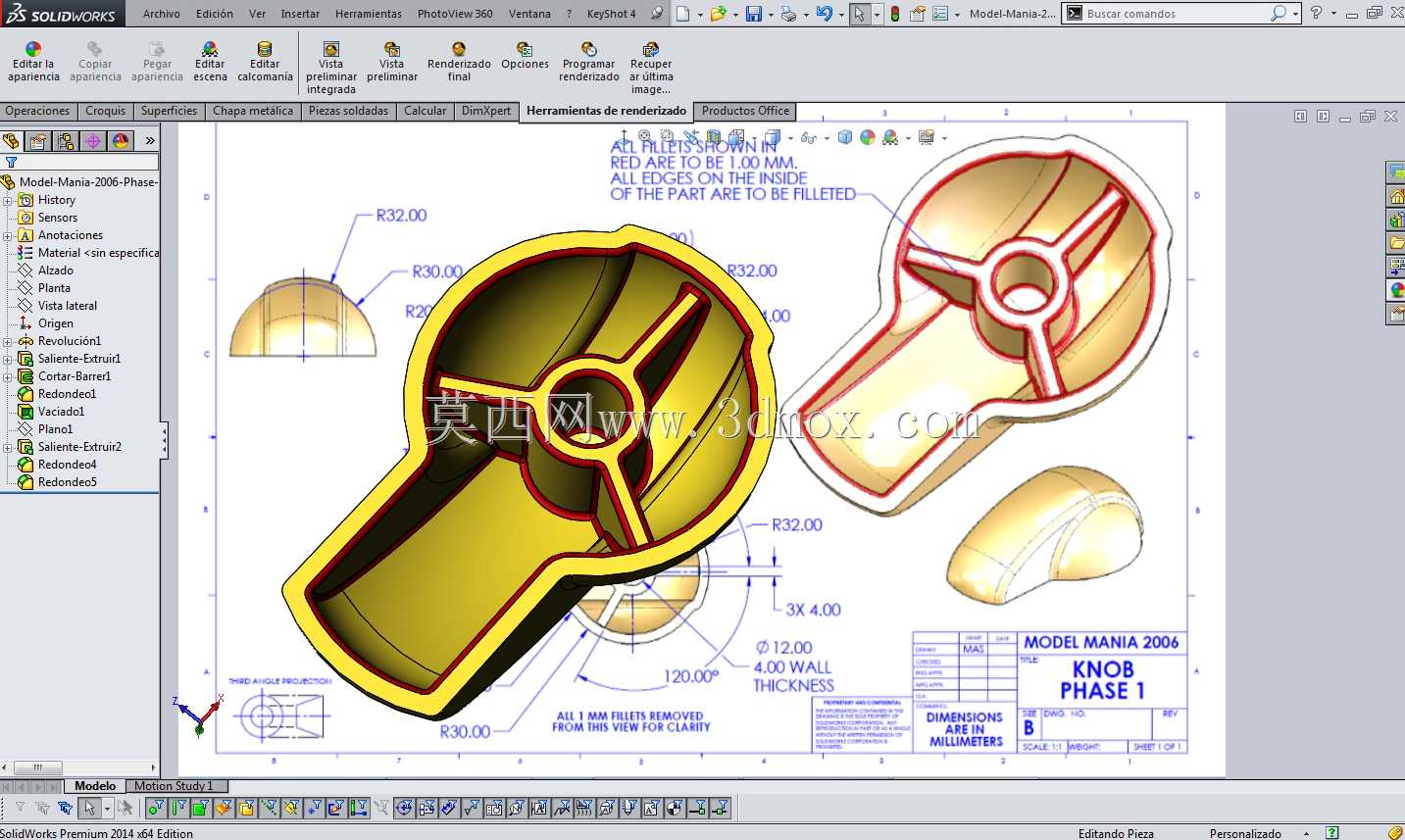Viewport: 1405px width, 840px height.
Task: Open the DisplayManager tab
Action: point(121,141)
